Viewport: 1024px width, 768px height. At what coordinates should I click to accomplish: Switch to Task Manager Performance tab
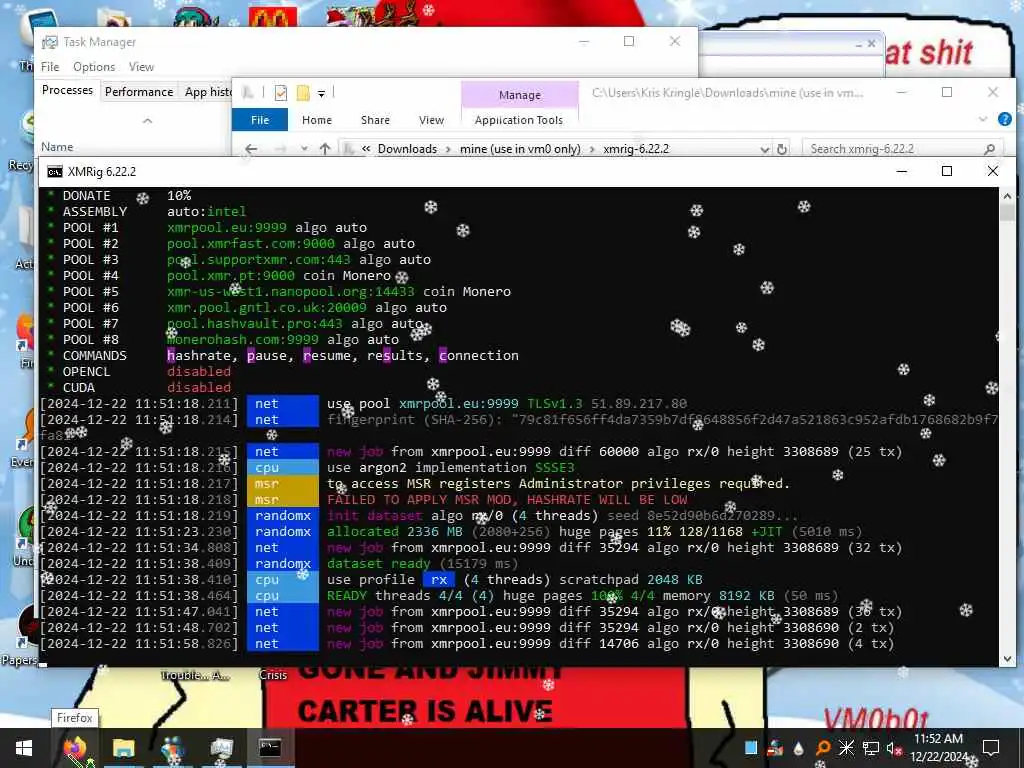point(139,91)
